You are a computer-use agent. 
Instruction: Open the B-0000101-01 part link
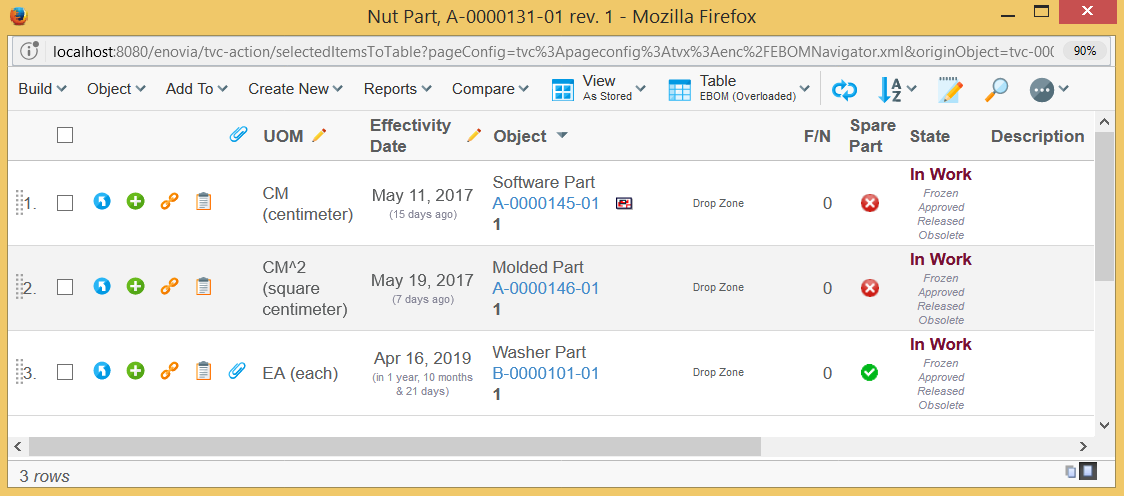[x=546, y=374]
